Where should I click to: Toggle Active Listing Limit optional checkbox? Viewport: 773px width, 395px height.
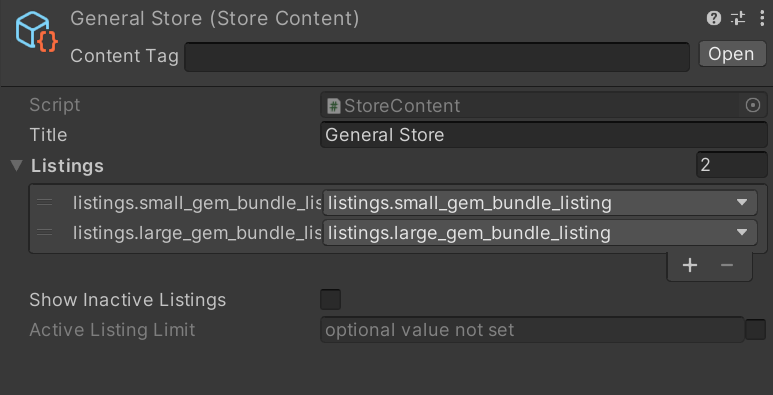point(755,329)
